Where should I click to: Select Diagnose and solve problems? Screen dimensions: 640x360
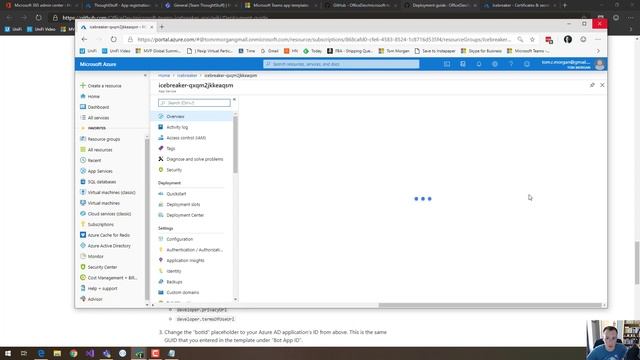coord(191,159)
